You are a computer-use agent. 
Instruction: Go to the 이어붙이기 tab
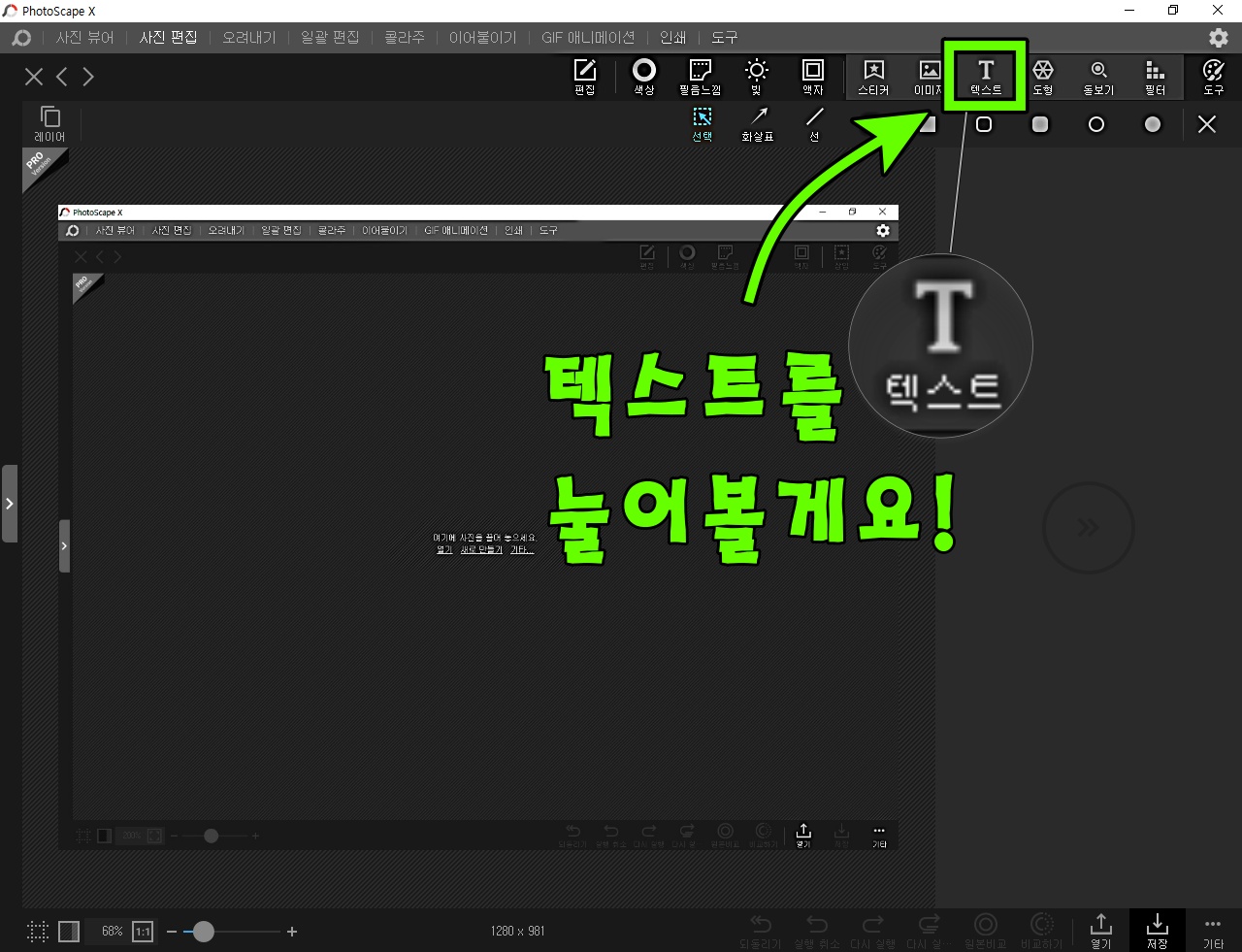482,38
